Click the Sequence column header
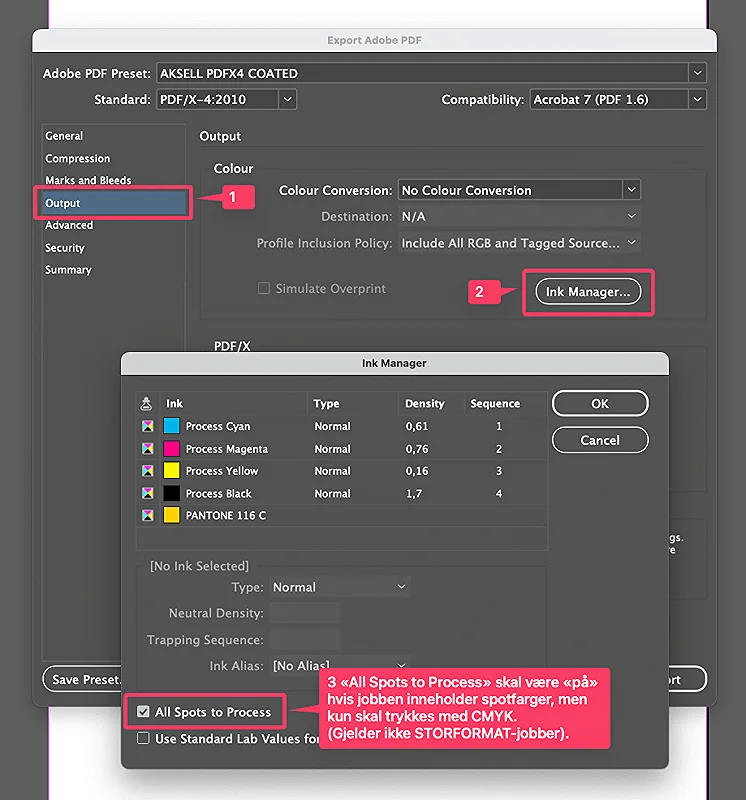This screenshot has width=746, height=800. 506,404
